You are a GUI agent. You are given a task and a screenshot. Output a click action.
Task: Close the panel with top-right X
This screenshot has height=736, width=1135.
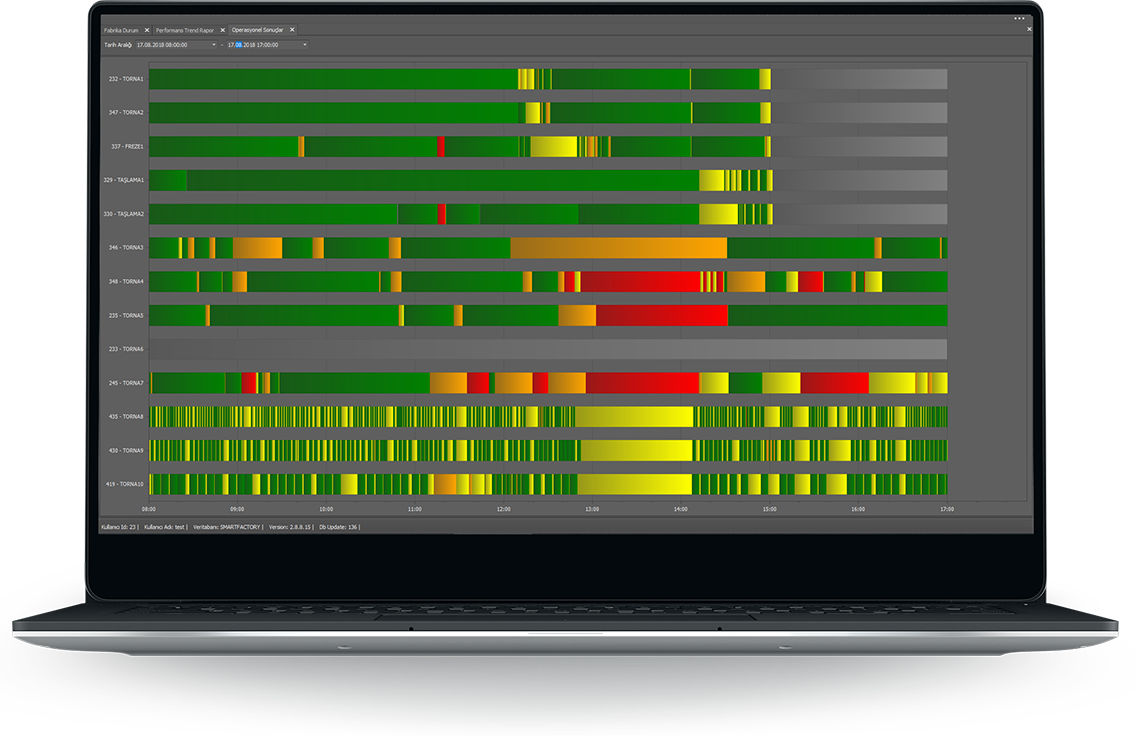click(x=1029, y=29)
